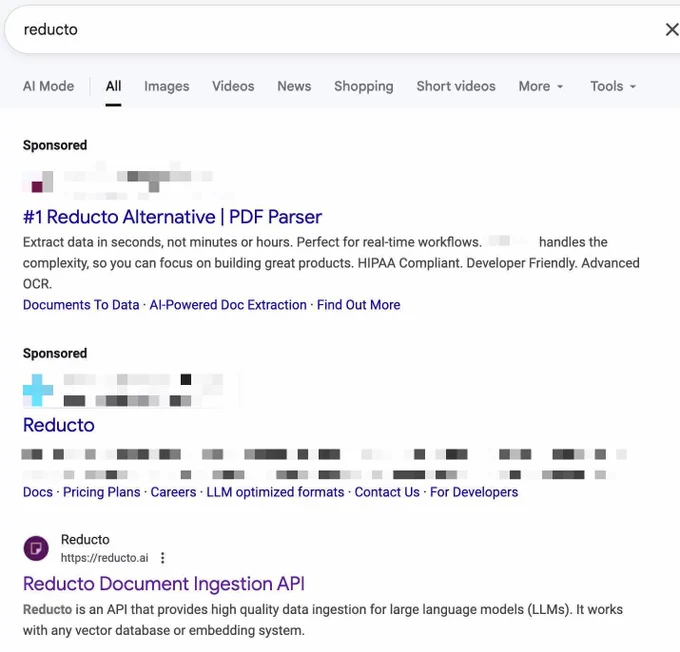The width and height of the screenshot is (680, 652).
Task: Click the first "Sponsored" label
Action: tap(55, 145)
